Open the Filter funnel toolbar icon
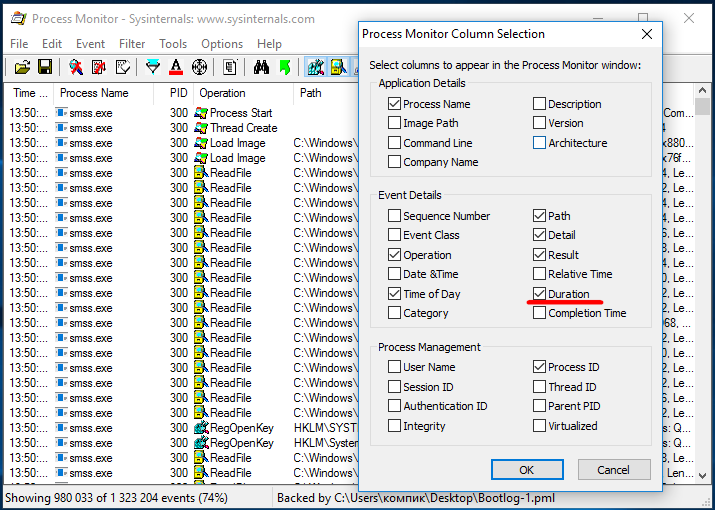715x510 pixels. coord(153,67)
